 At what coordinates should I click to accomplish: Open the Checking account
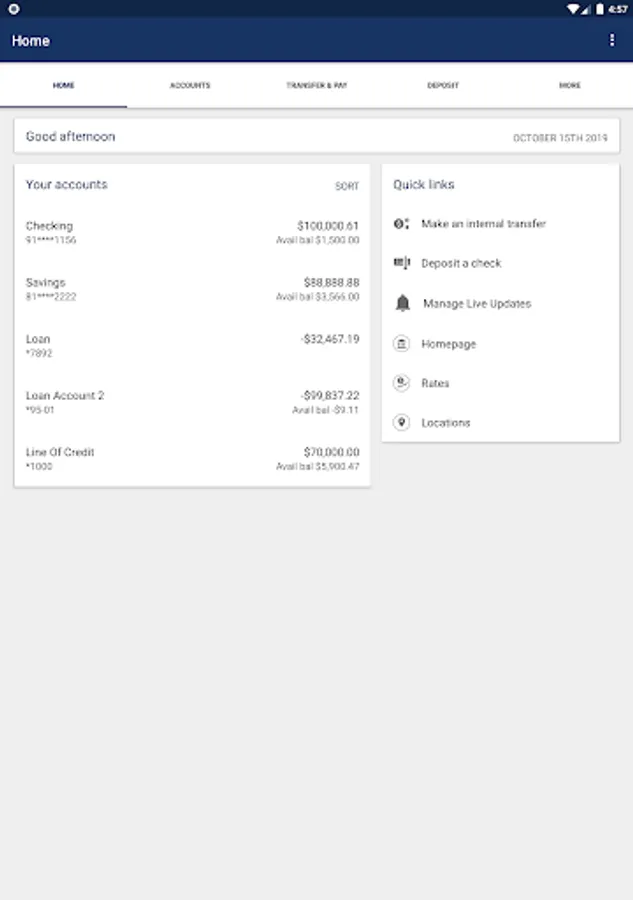point(192,233)
